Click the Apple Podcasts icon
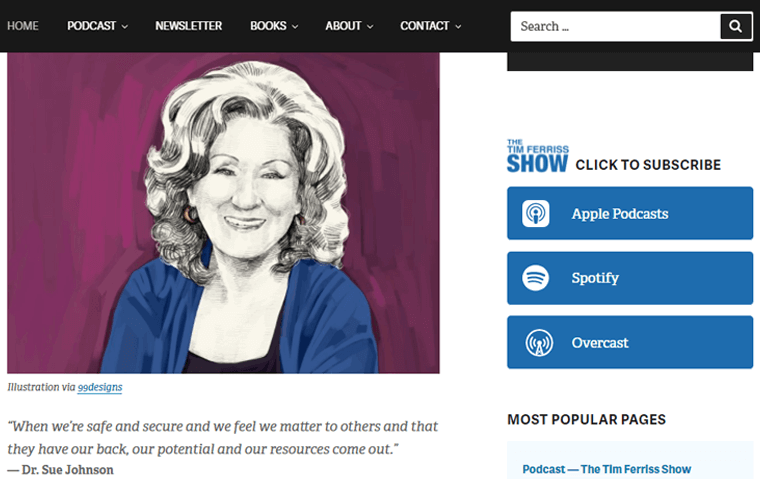Image resolution: width=760 pixels, height=479 pixels. tap(536, 213)
